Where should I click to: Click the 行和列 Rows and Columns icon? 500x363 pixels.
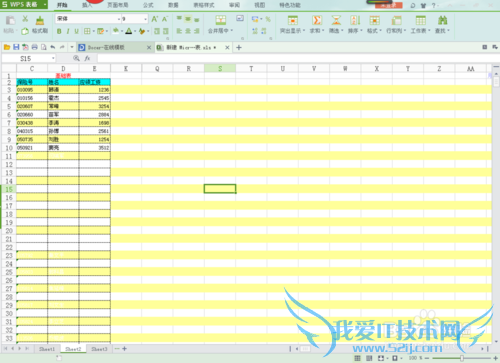(396, 20)
